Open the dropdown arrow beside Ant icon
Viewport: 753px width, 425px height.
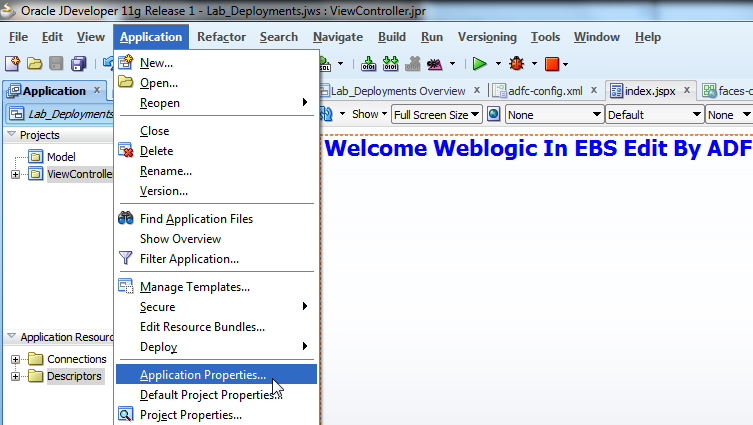coord(452,63)
